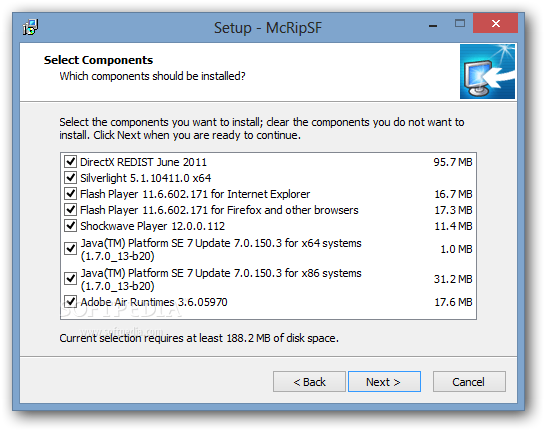This screenshot has width=545, height=431.
Task: Uncheck Silverlight 5.1.10411.0 x64 component
Action: pyautogui.click(x=71, y=178)
